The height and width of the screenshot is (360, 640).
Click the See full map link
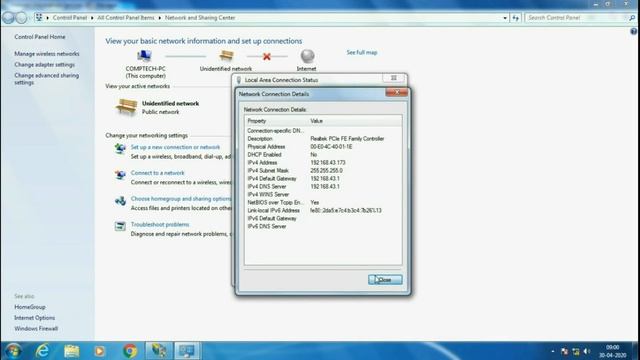tap(362, 52)
